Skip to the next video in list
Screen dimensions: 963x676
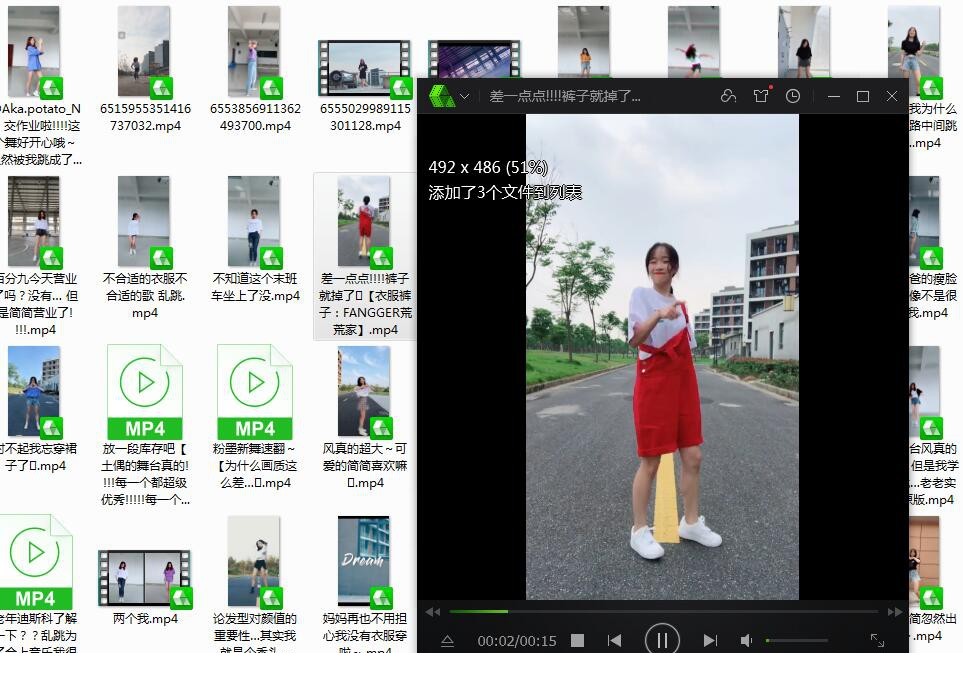[x=710, y=640]
